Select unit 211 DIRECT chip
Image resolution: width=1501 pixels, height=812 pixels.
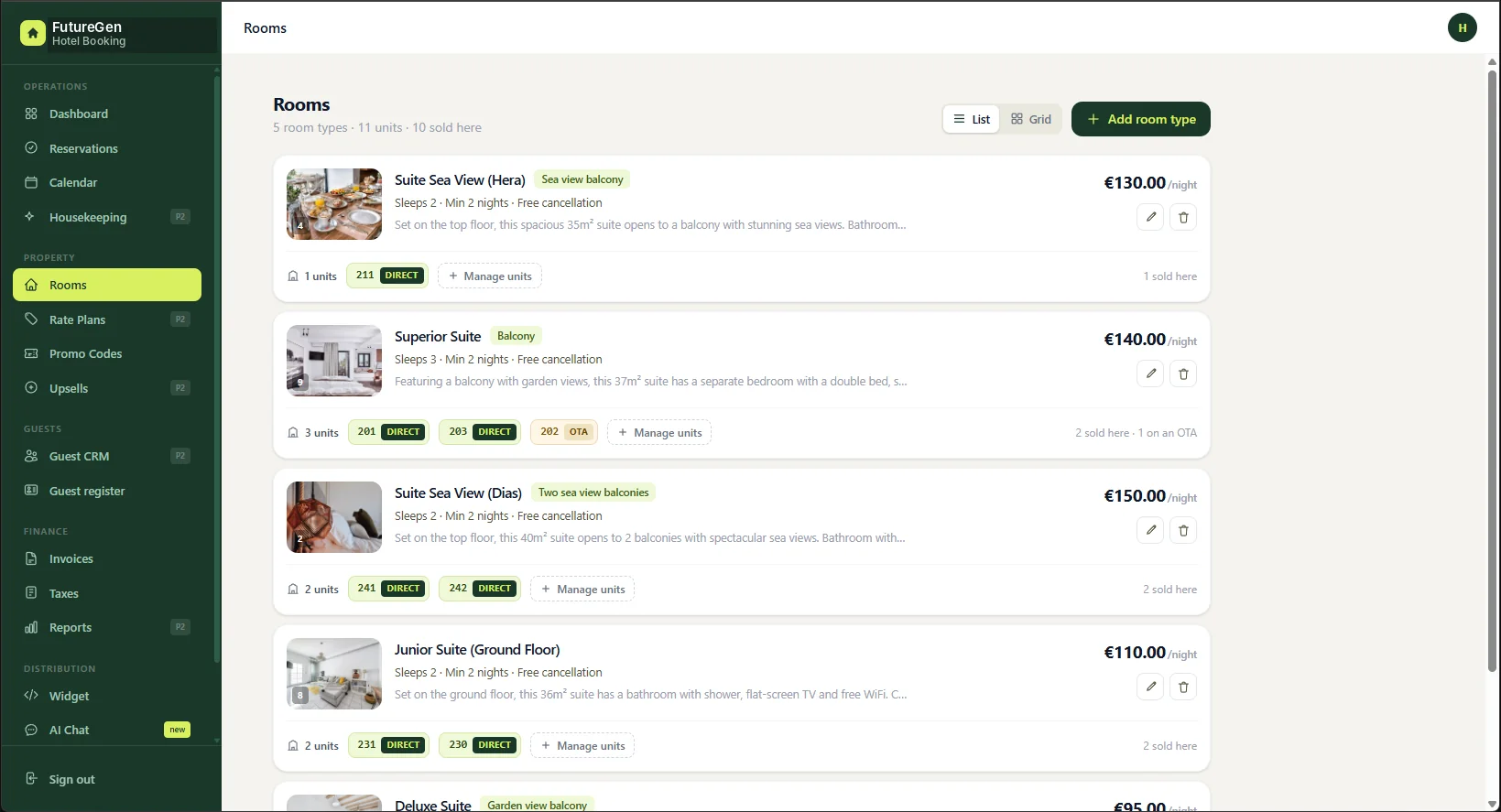(387, 276)
